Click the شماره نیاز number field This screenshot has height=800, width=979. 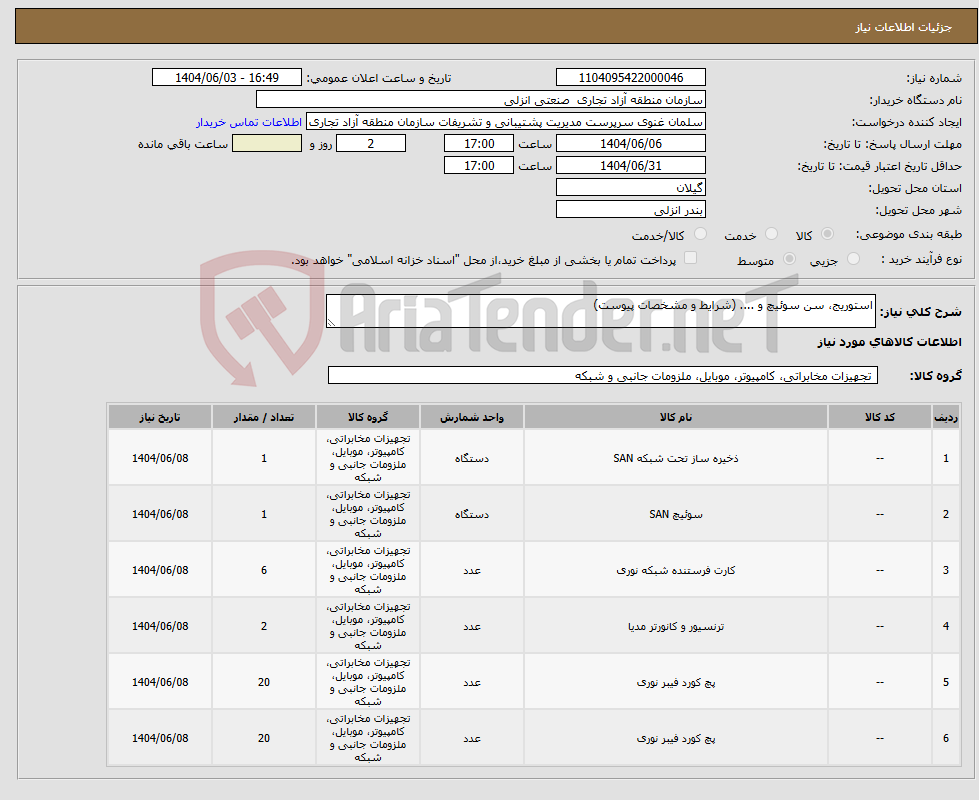click(630, 78)
